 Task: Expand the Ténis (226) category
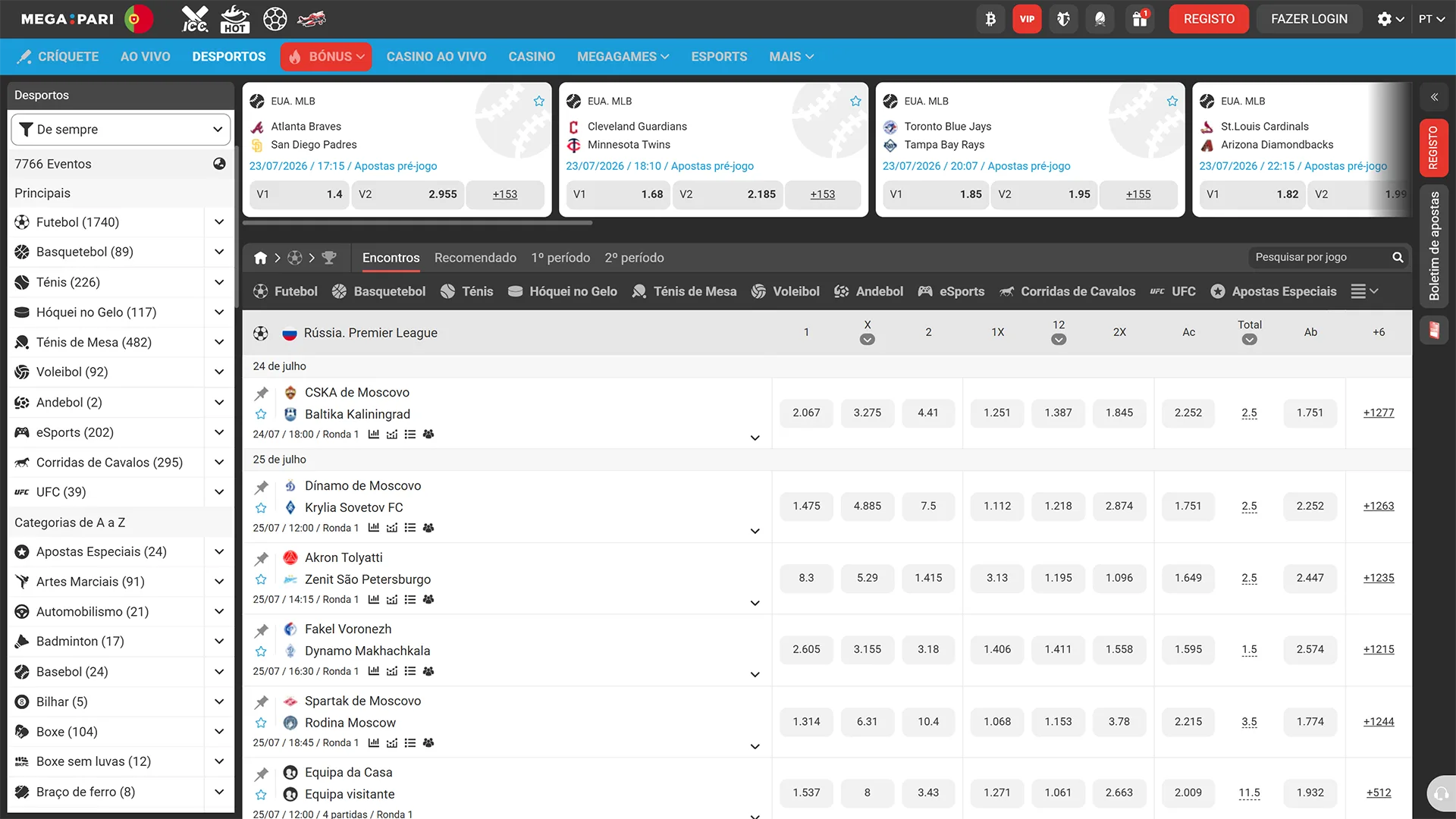coord(219,282)
